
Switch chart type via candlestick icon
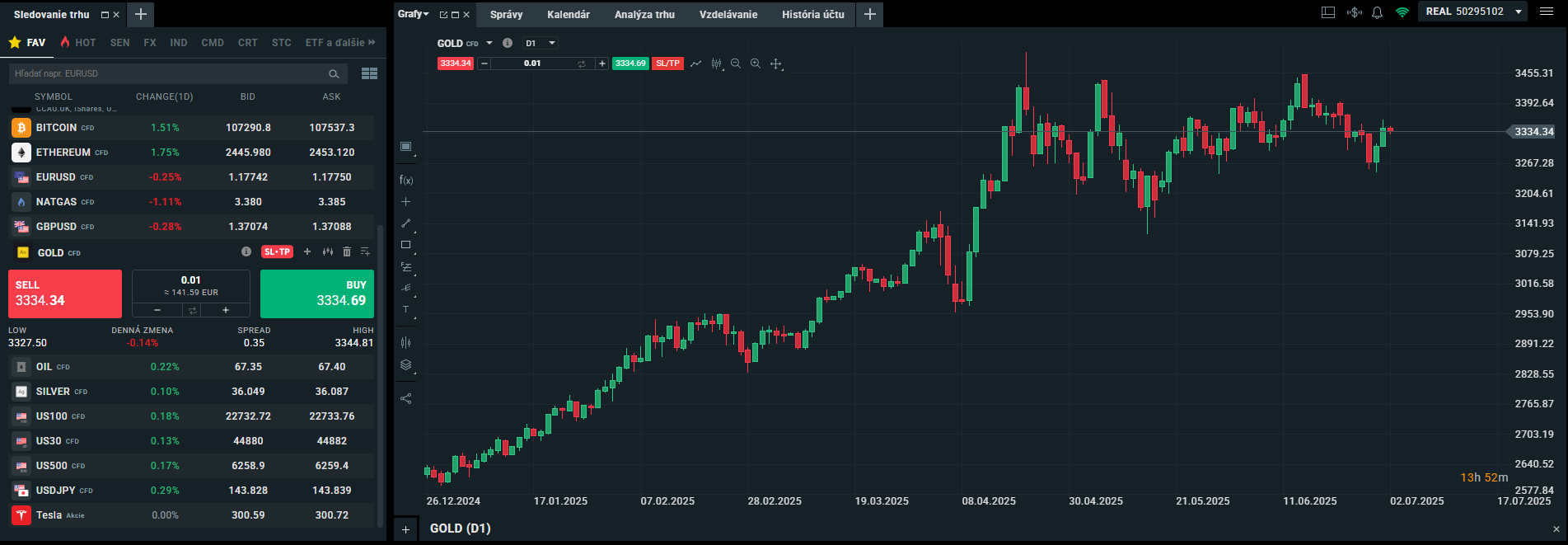pos(716,63)
